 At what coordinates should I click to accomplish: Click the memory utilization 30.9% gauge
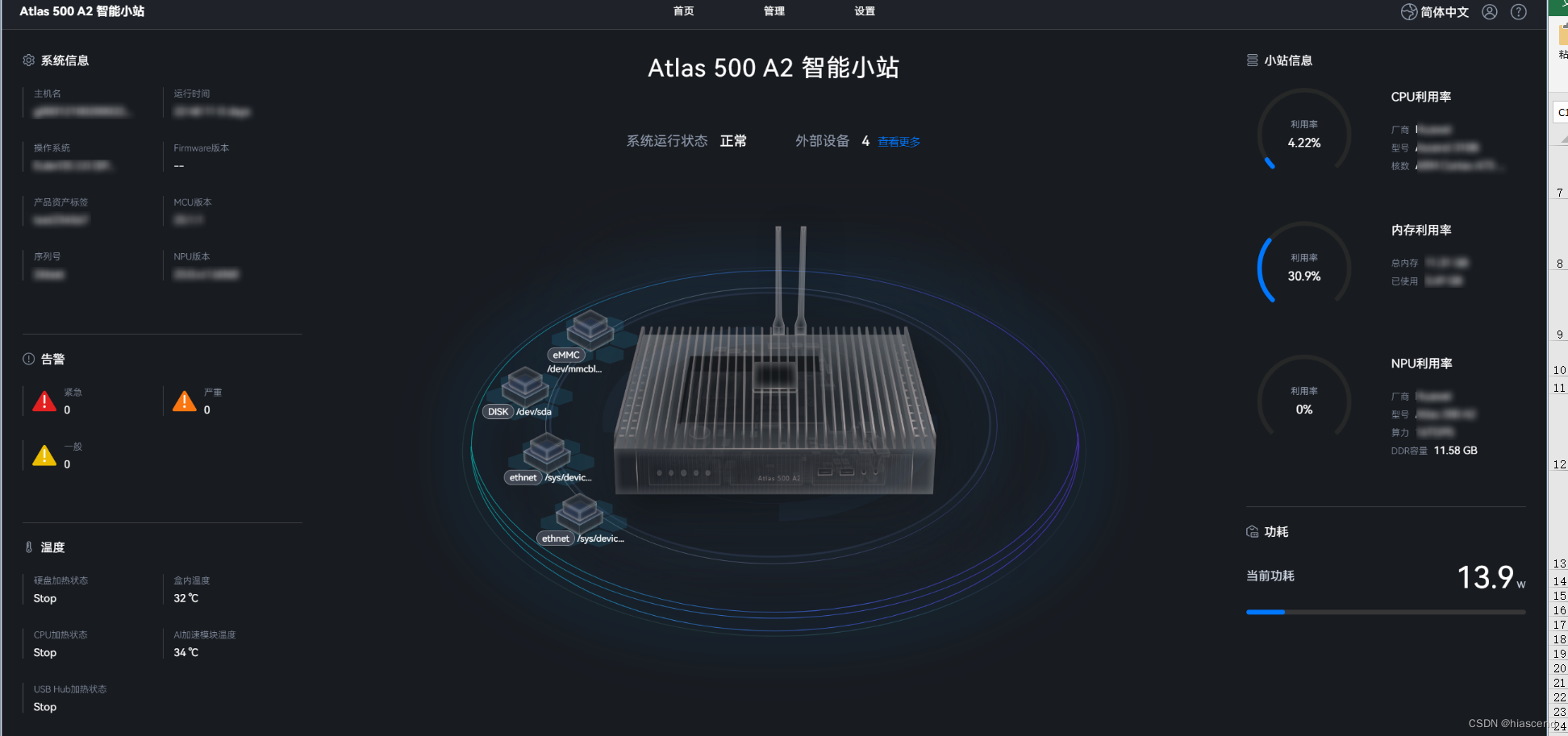click(1304, 267)
